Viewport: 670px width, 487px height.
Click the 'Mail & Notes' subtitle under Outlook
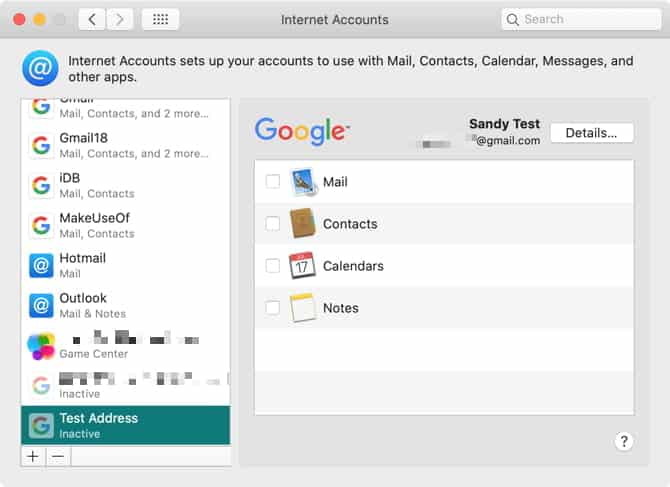click(x=93, y=314)
